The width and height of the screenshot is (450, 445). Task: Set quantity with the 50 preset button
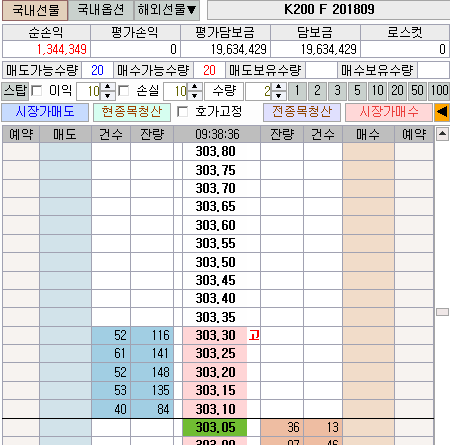coord(417,91)
